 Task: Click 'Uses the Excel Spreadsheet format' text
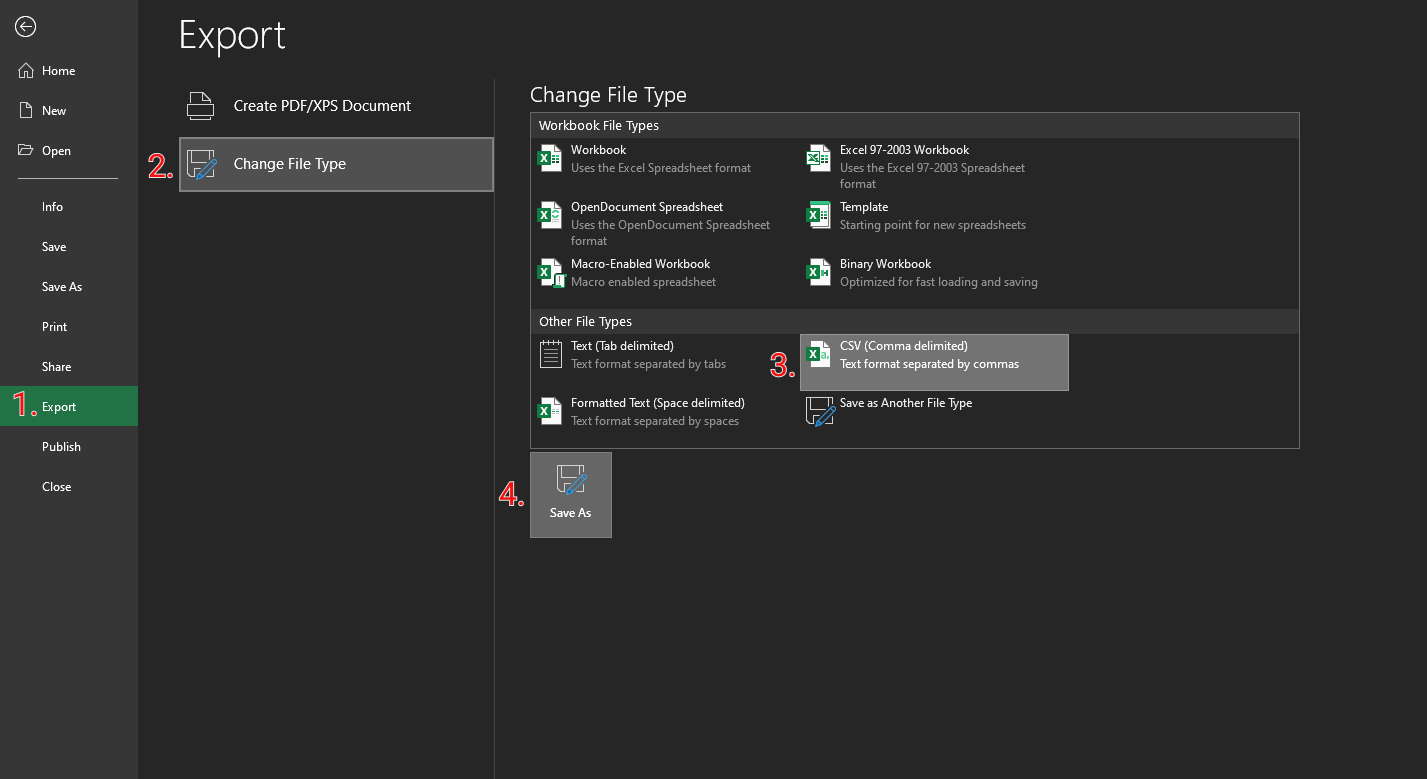[661, 168]
